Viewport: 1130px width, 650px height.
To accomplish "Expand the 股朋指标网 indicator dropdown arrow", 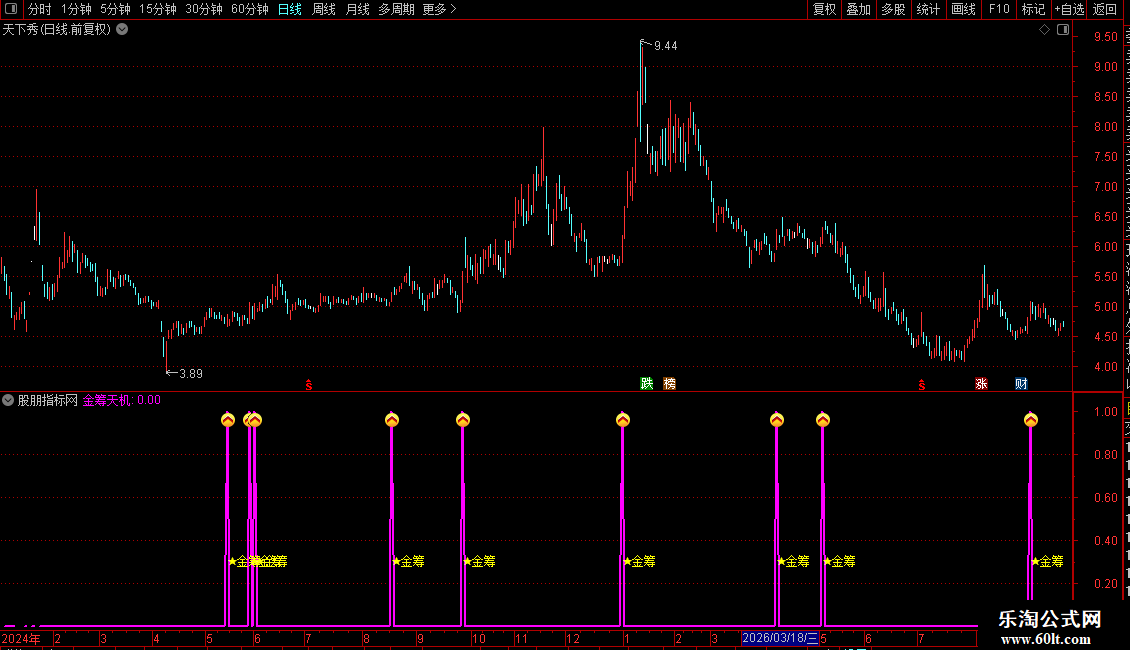I will coord(8,400).
